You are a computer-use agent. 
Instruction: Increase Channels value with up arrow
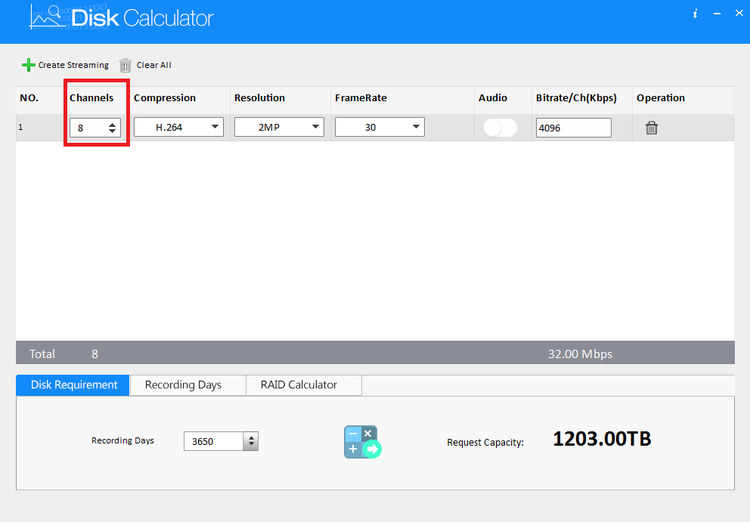(x=112, y=124)
